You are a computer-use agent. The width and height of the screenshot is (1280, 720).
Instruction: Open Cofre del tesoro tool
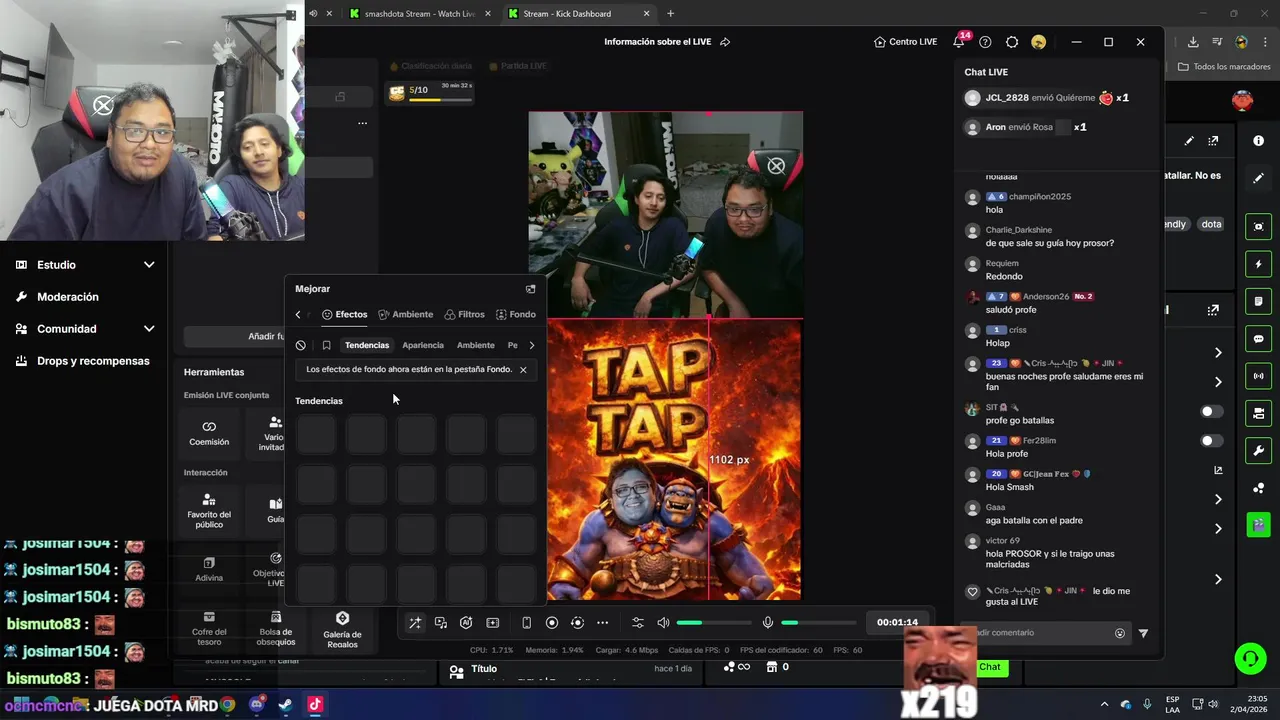point(209,629)
